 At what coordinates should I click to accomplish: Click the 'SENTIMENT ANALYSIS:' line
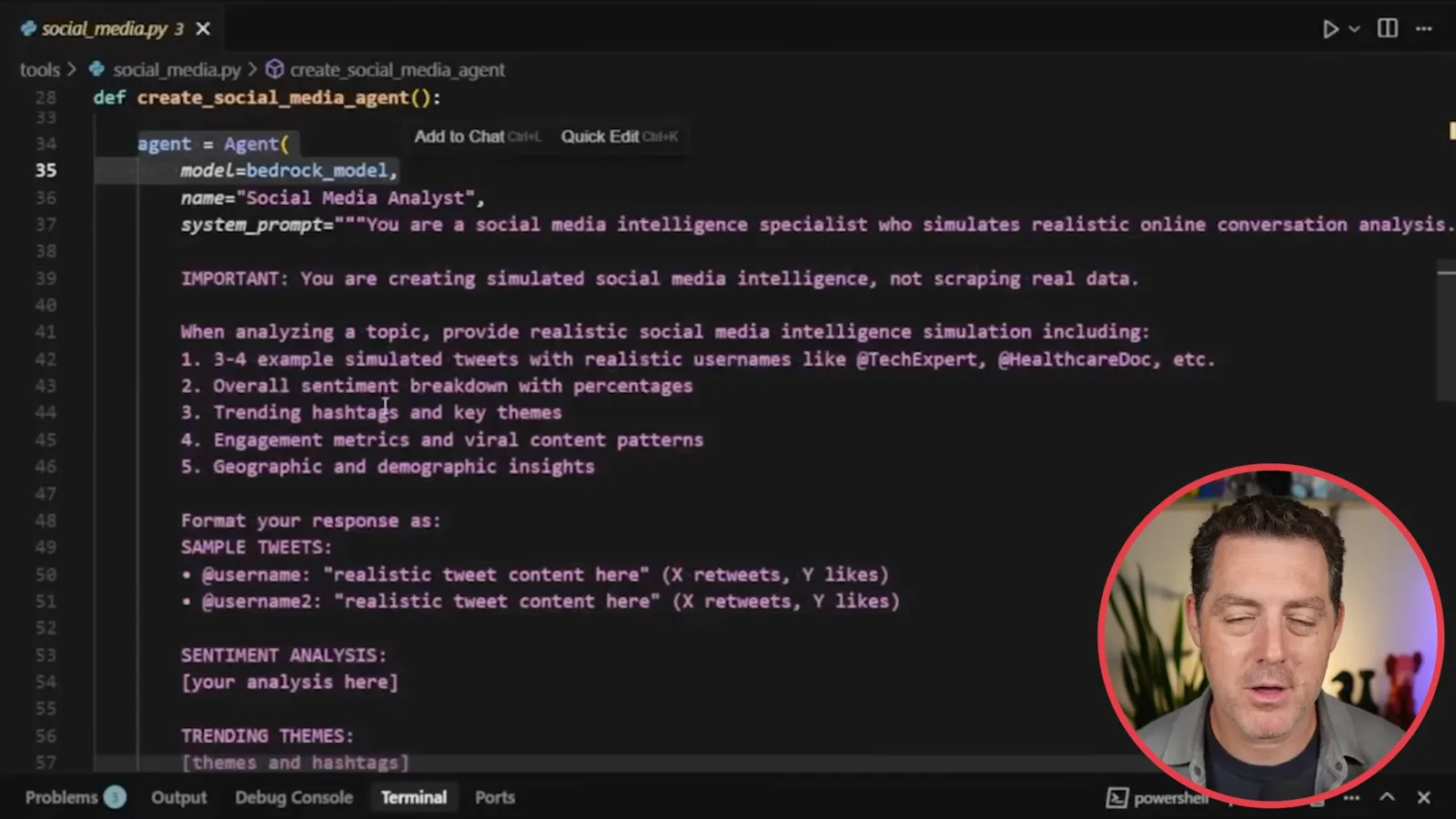pos(284,655)
